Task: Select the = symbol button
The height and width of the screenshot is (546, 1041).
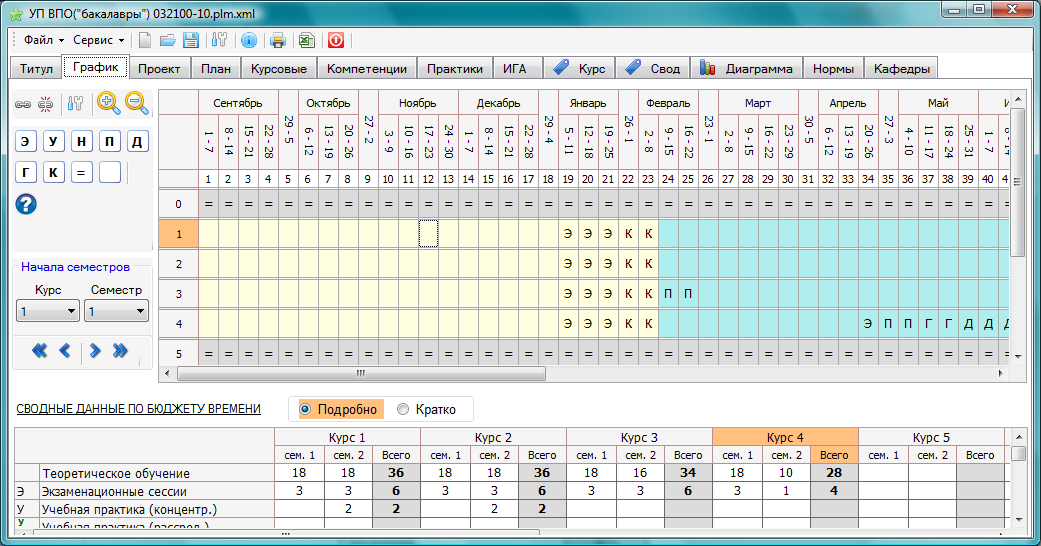Action: [x=82, y=172]
